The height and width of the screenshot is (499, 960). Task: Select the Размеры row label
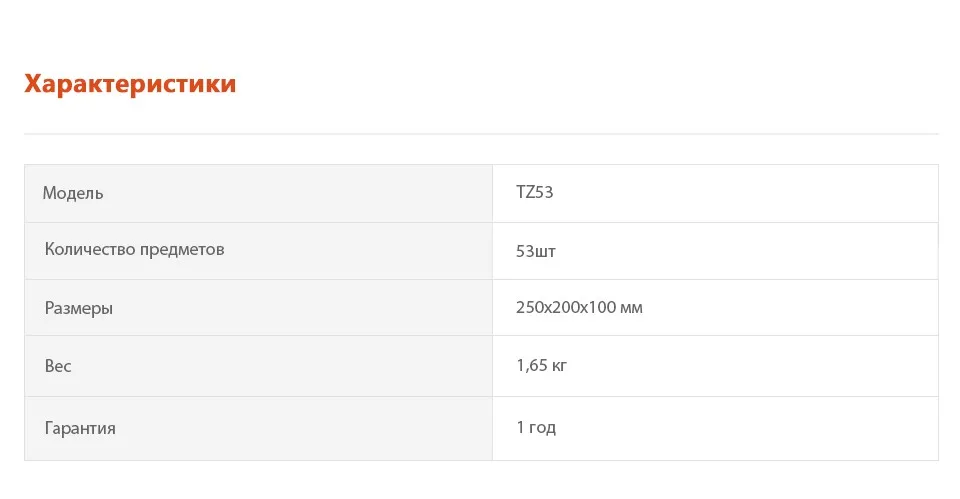pos(79,308)
